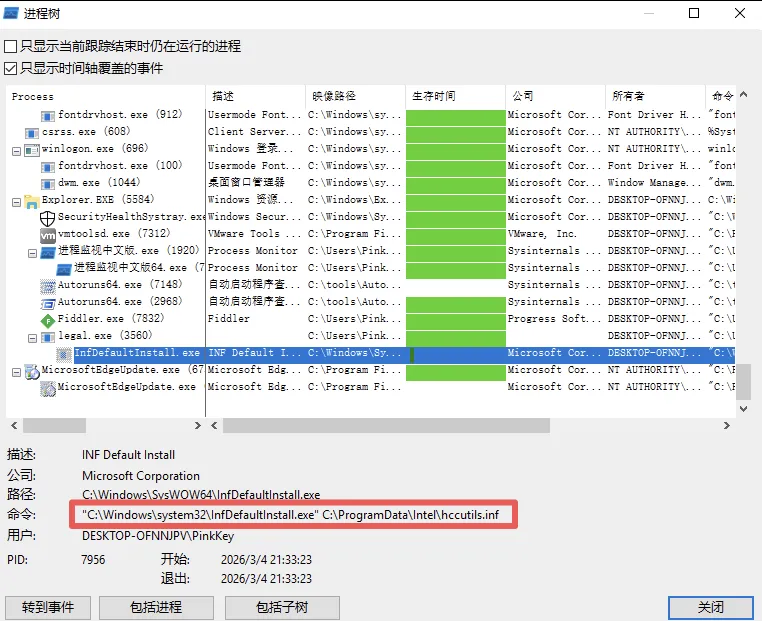Collapse the MicrosoftEdgeUpdate.exe tree node
The height and width of the screenshot is (621, 762).
tap(17, 372)
